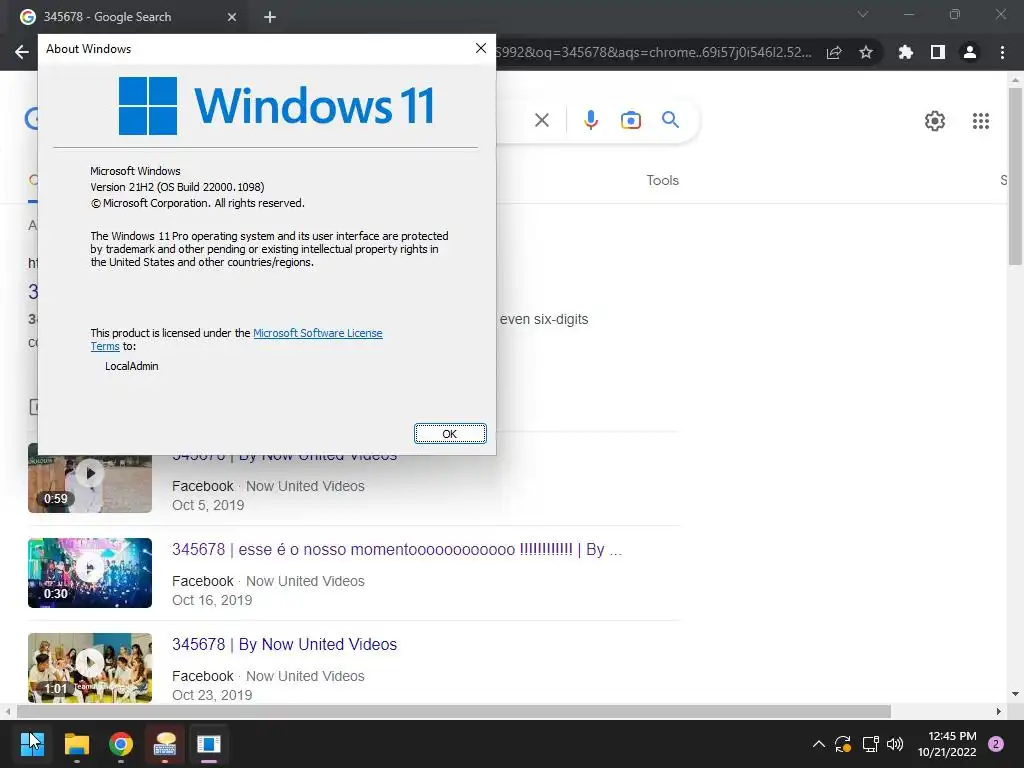Open on-screen keyboard taskbar app
The image size is (1024, 768).
pos(165,744)
